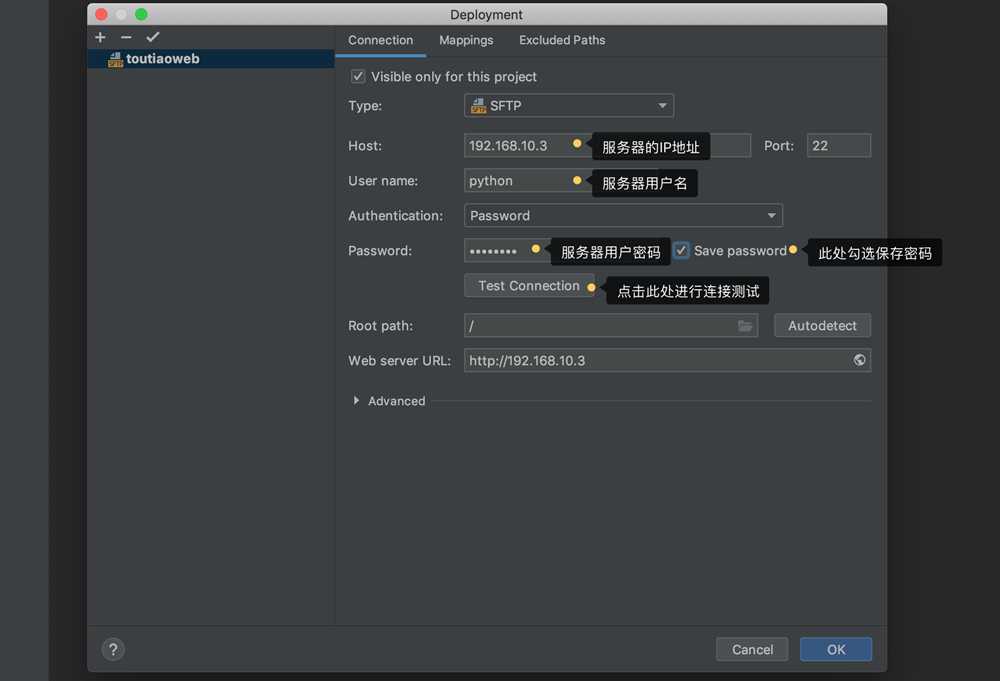Switch to the Connection tab

point(381,40)
